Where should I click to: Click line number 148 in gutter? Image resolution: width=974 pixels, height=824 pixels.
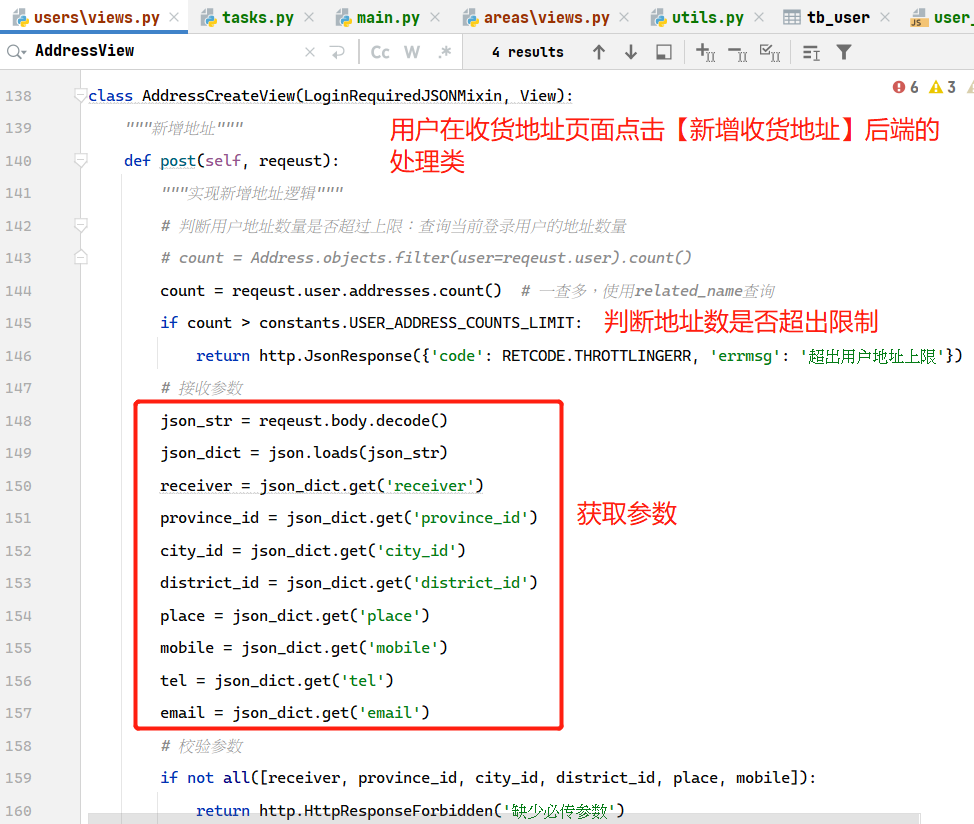point(18,421)
